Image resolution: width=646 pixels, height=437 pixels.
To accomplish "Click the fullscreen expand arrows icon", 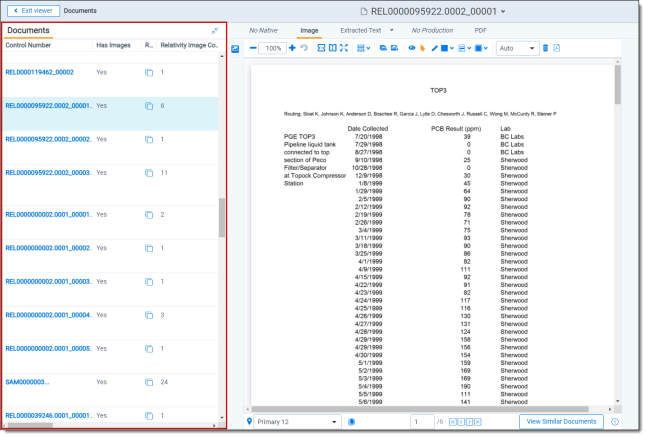I will coord(344,48).
